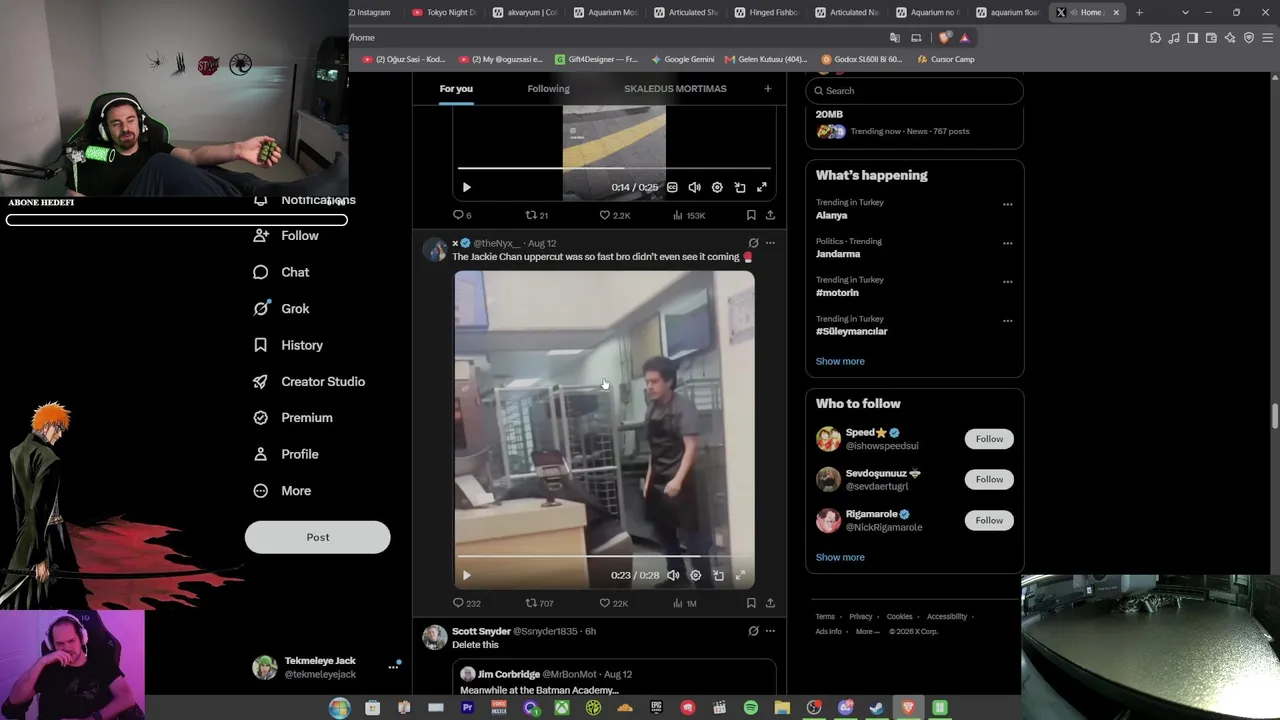
Task: Open the Grok icon on @theNyx__ post
Action: [753, 243]
